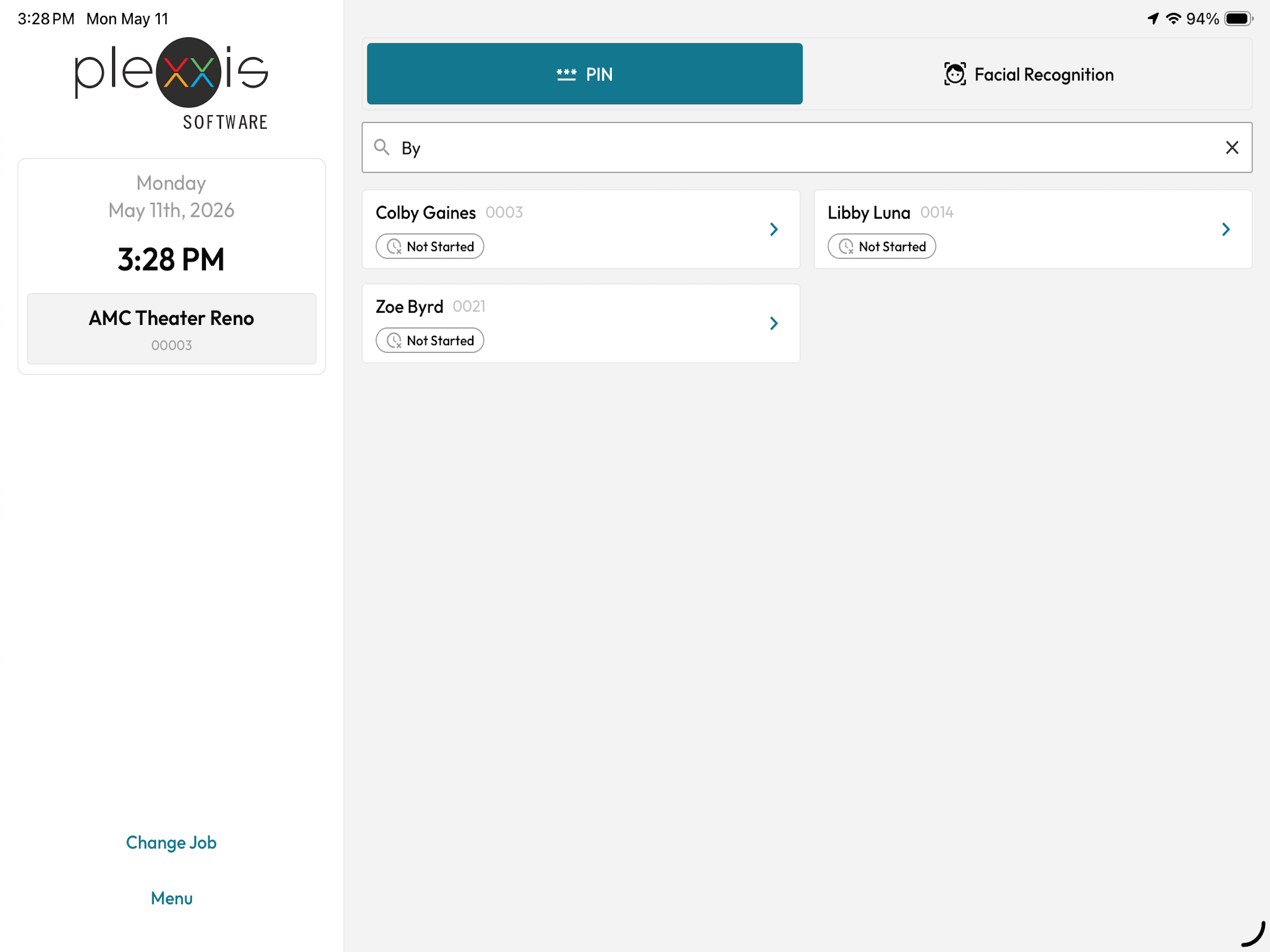This screenshot has width=1270, height=952.
Task: Open the Menu link
Action: tap(172, 898)
